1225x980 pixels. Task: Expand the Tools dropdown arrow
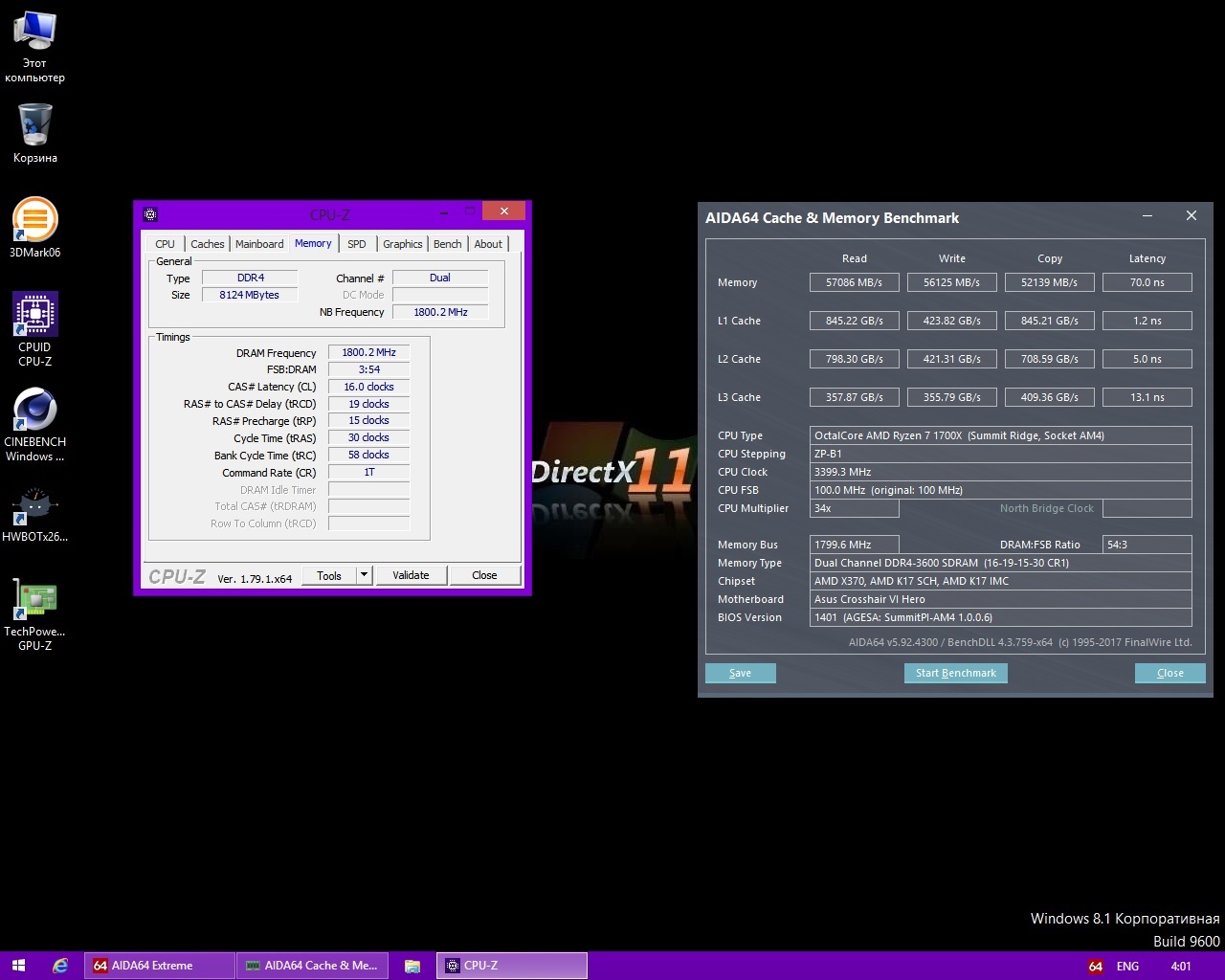pyautogui.click(x=364, y=575)
